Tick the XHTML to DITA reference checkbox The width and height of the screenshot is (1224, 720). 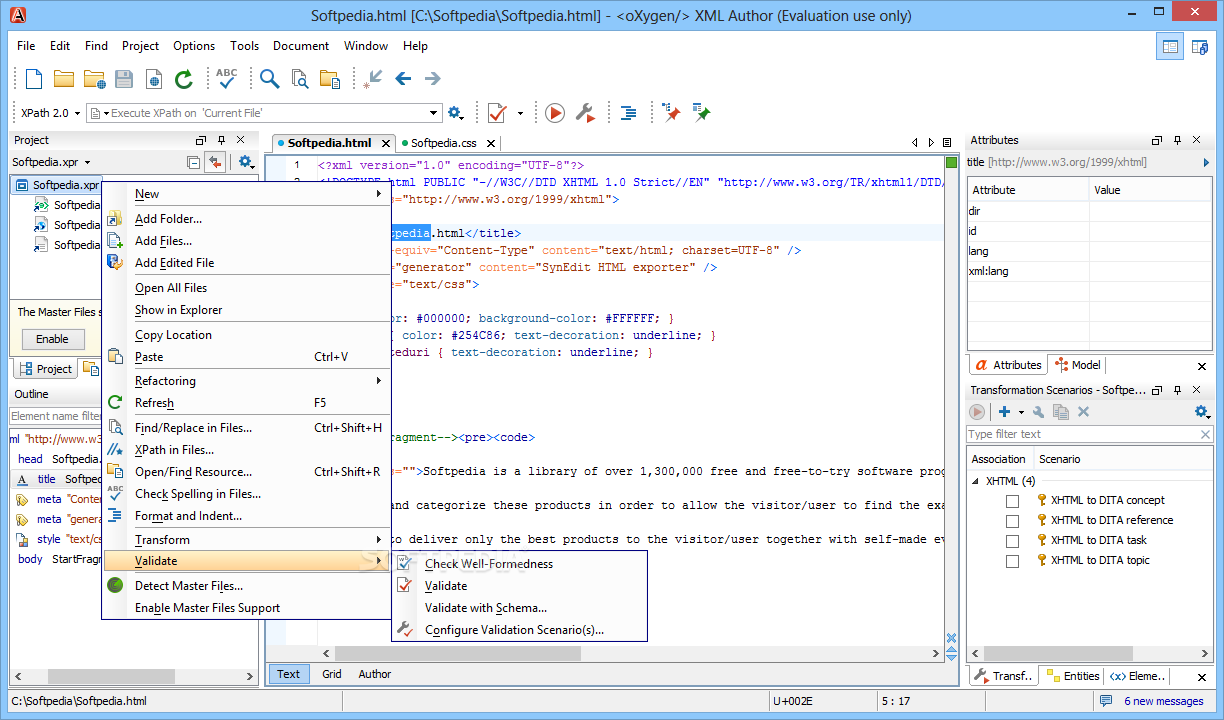coord(1013,521)
